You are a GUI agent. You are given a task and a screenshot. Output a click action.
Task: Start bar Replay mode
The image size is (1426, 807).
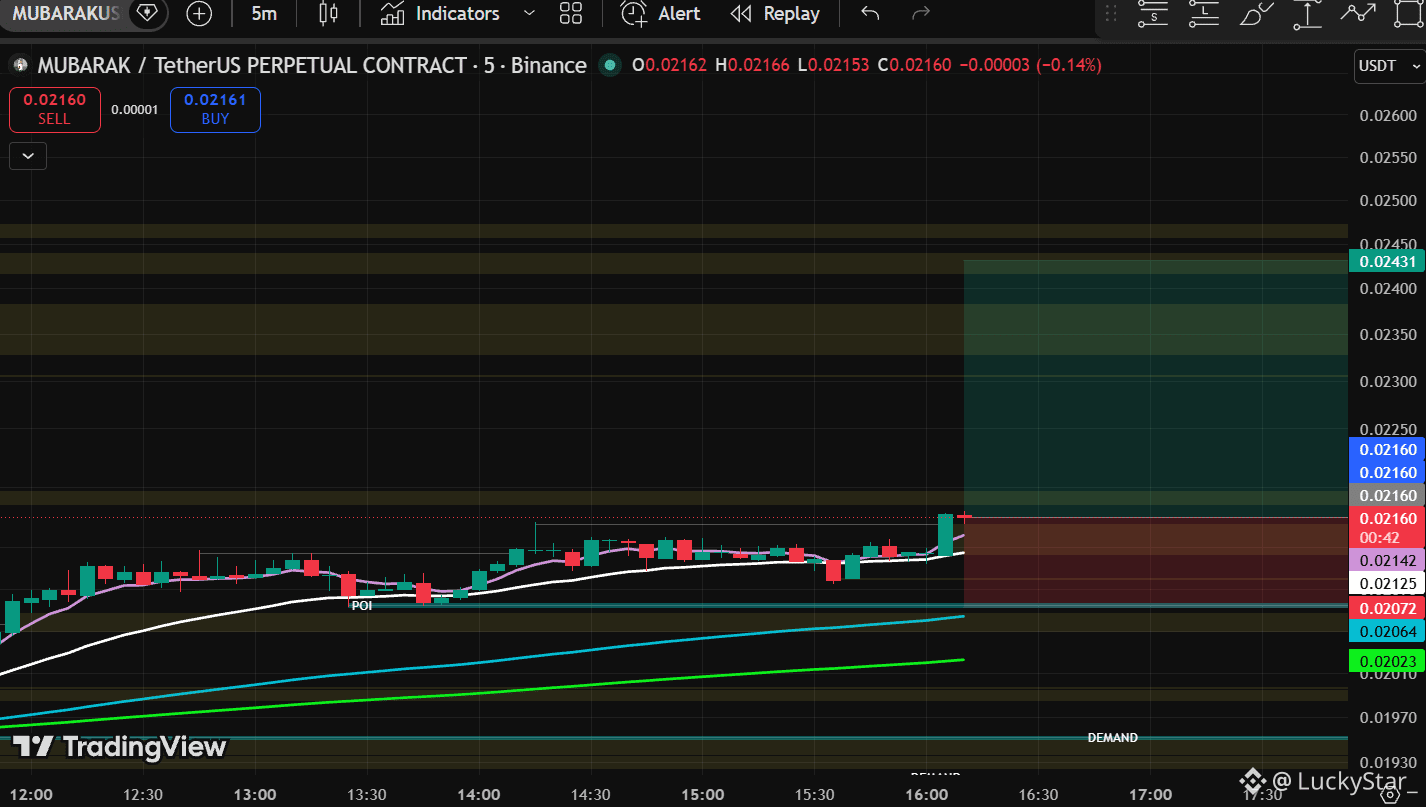click(x=775, y=14)
